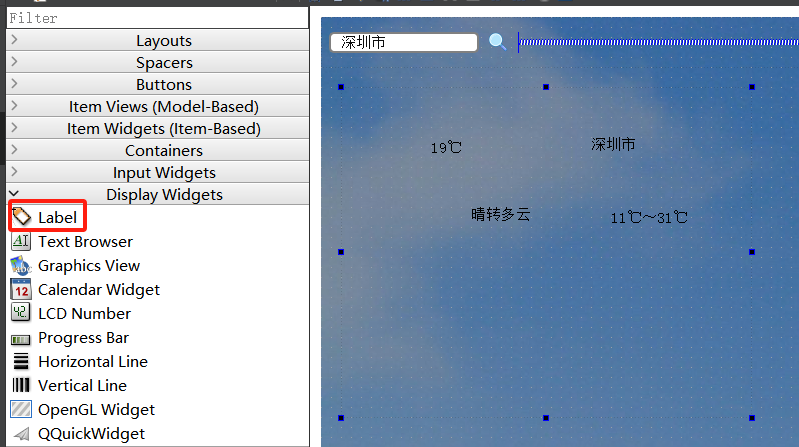The width and height of the screenshot is (799, 447).
Task: Select the Text Browser widget icon
Action: (x=21, y=241)
